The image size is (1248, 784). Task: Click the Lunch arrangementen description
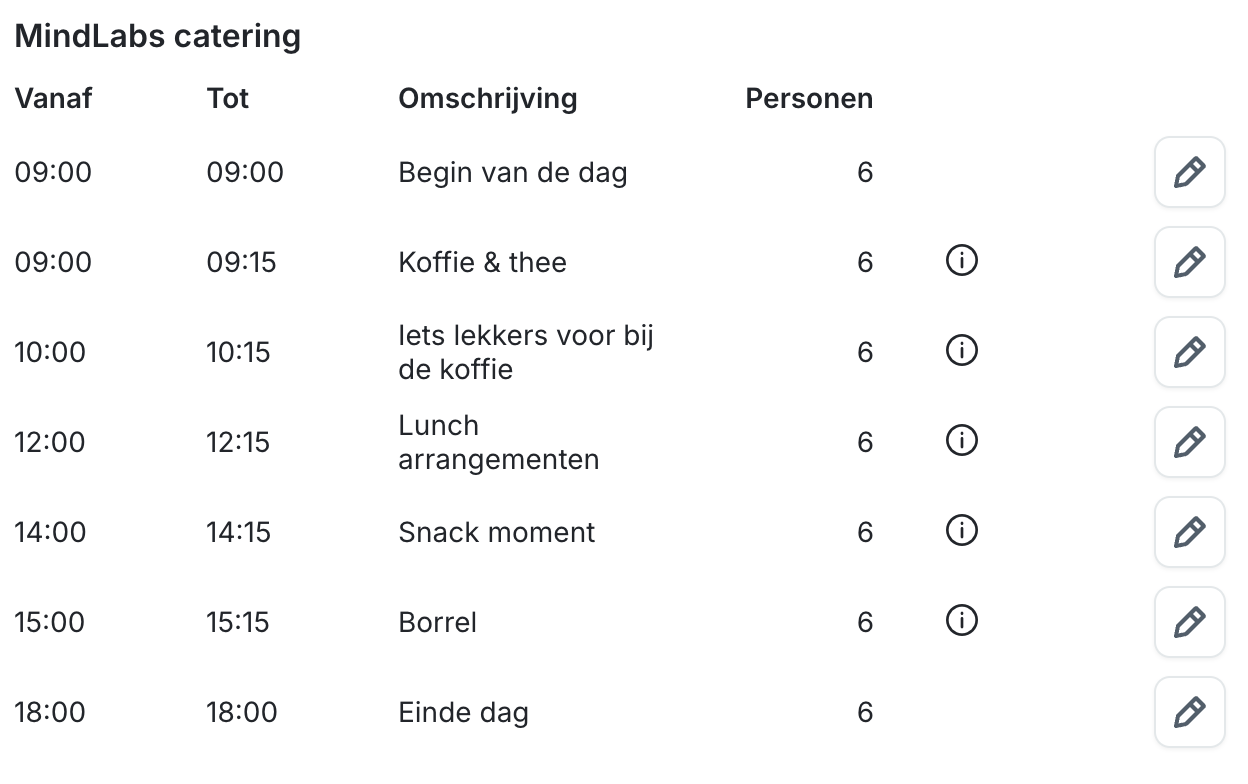498,442
